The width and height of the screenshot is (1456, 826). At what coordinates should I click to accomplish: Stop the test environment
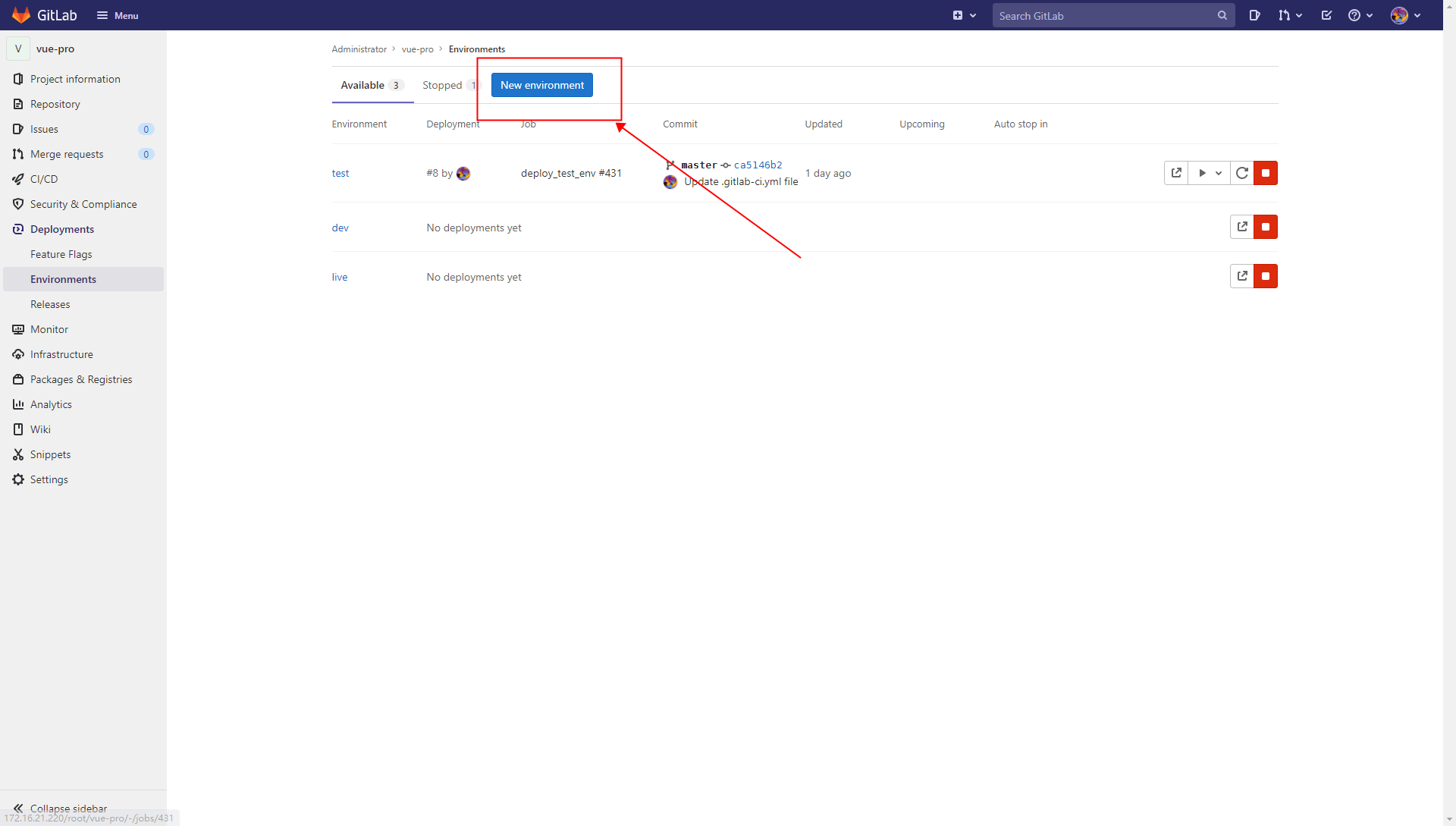pyautogui.click(x=1265, y=173)
